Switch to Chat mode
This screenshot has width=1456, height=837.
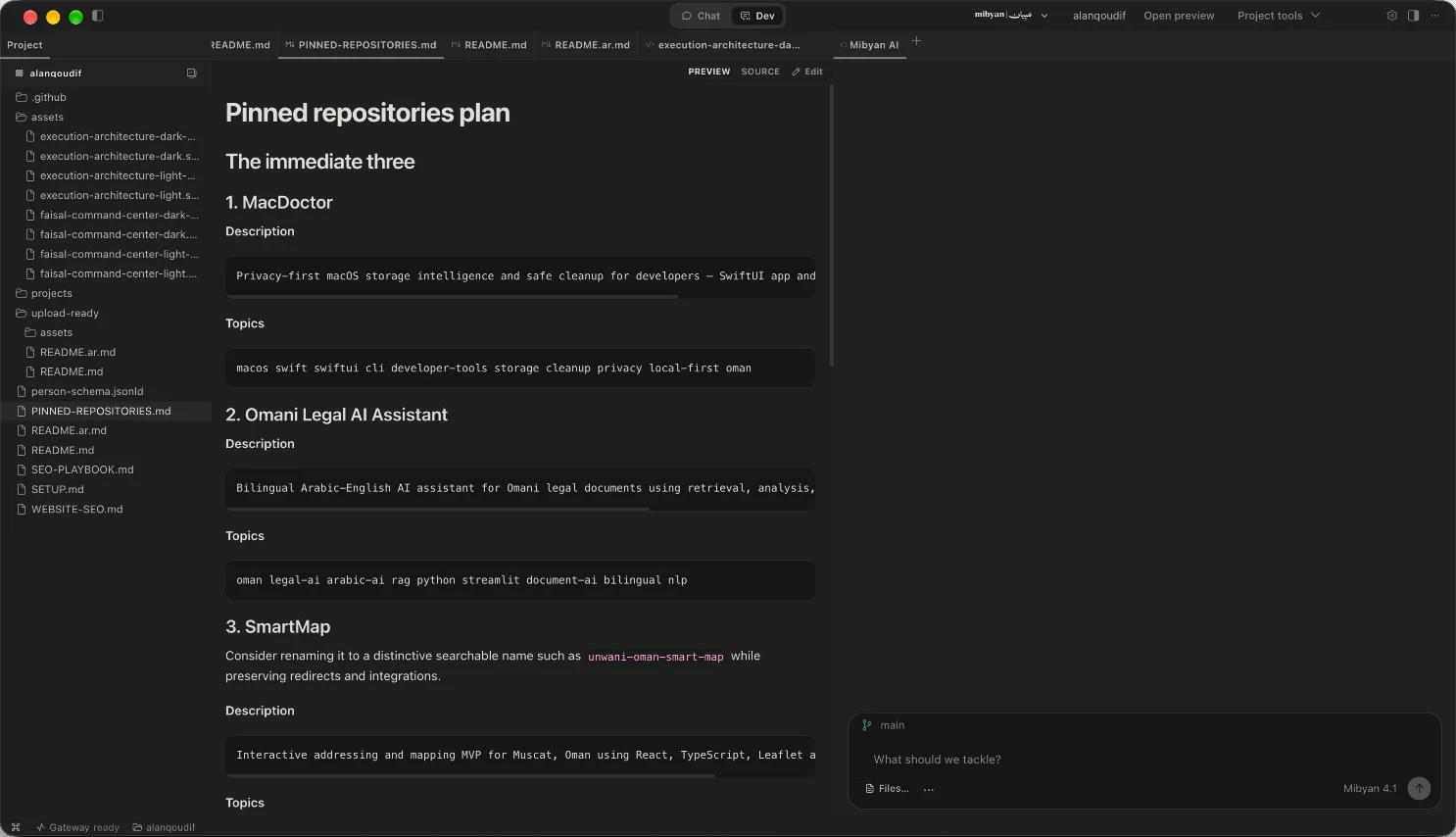tap(701, 16)
